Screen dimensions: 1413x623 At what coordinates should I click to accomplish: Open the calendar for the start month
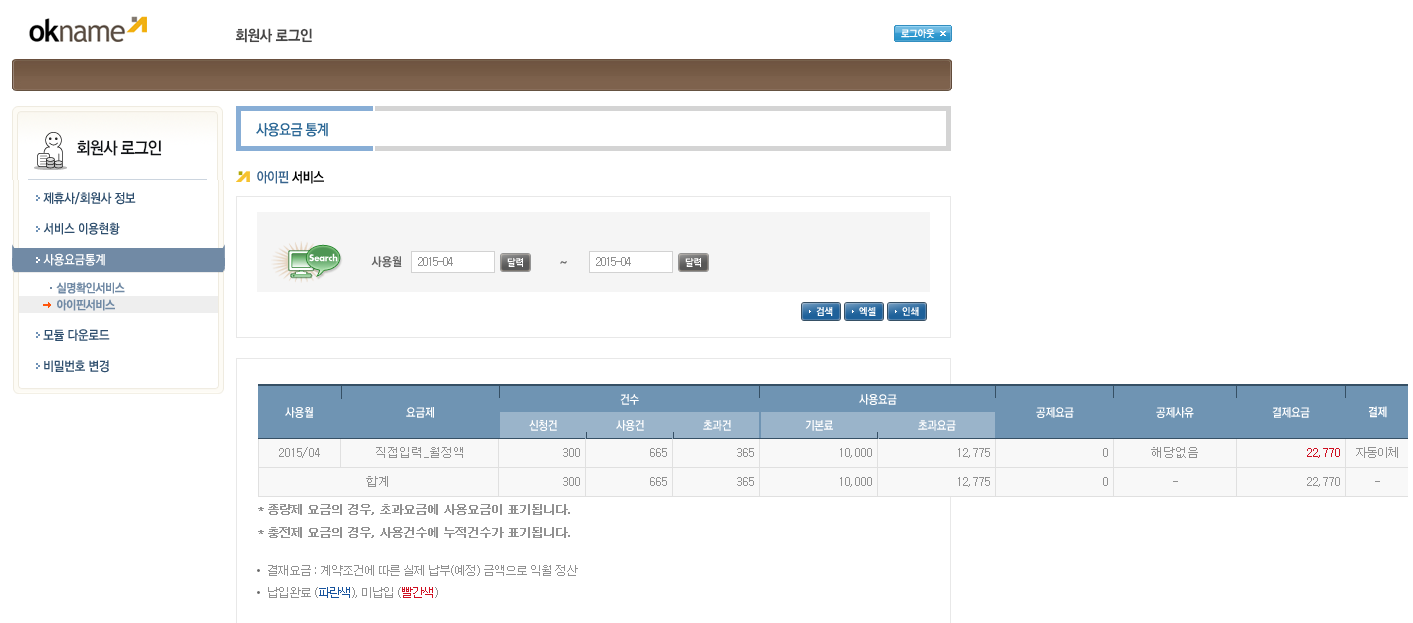515,263
